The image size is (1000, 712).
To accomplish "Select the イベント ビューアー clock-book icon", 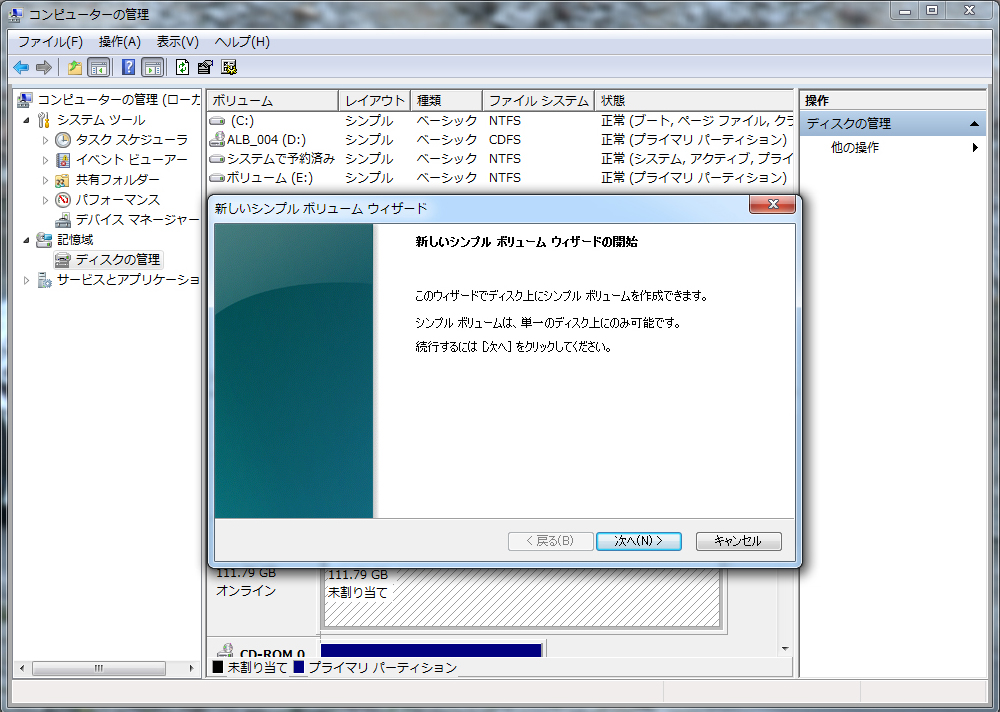I will tap(64, 161).
